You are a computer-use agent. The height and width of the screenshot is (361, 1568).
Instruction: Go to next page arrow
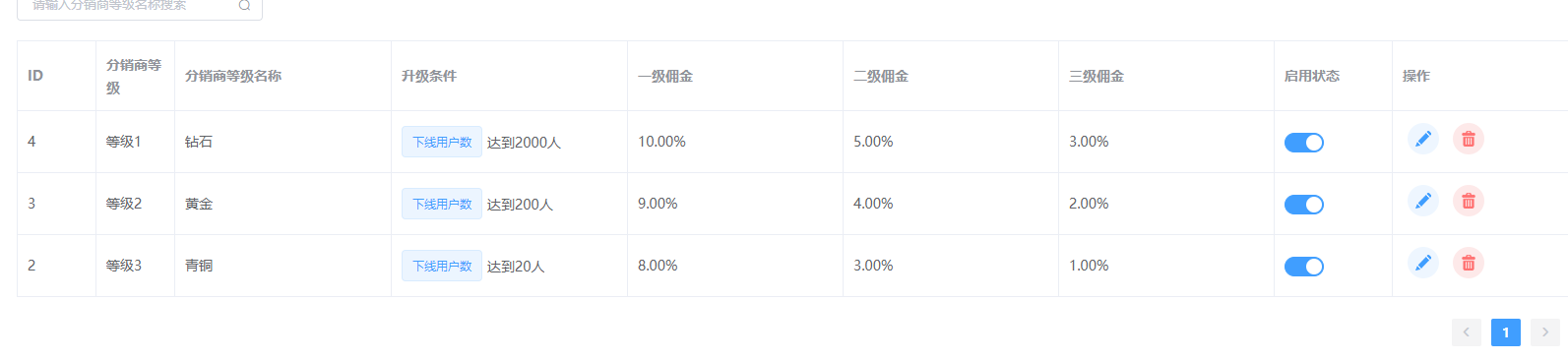[x=1545, y=332]
